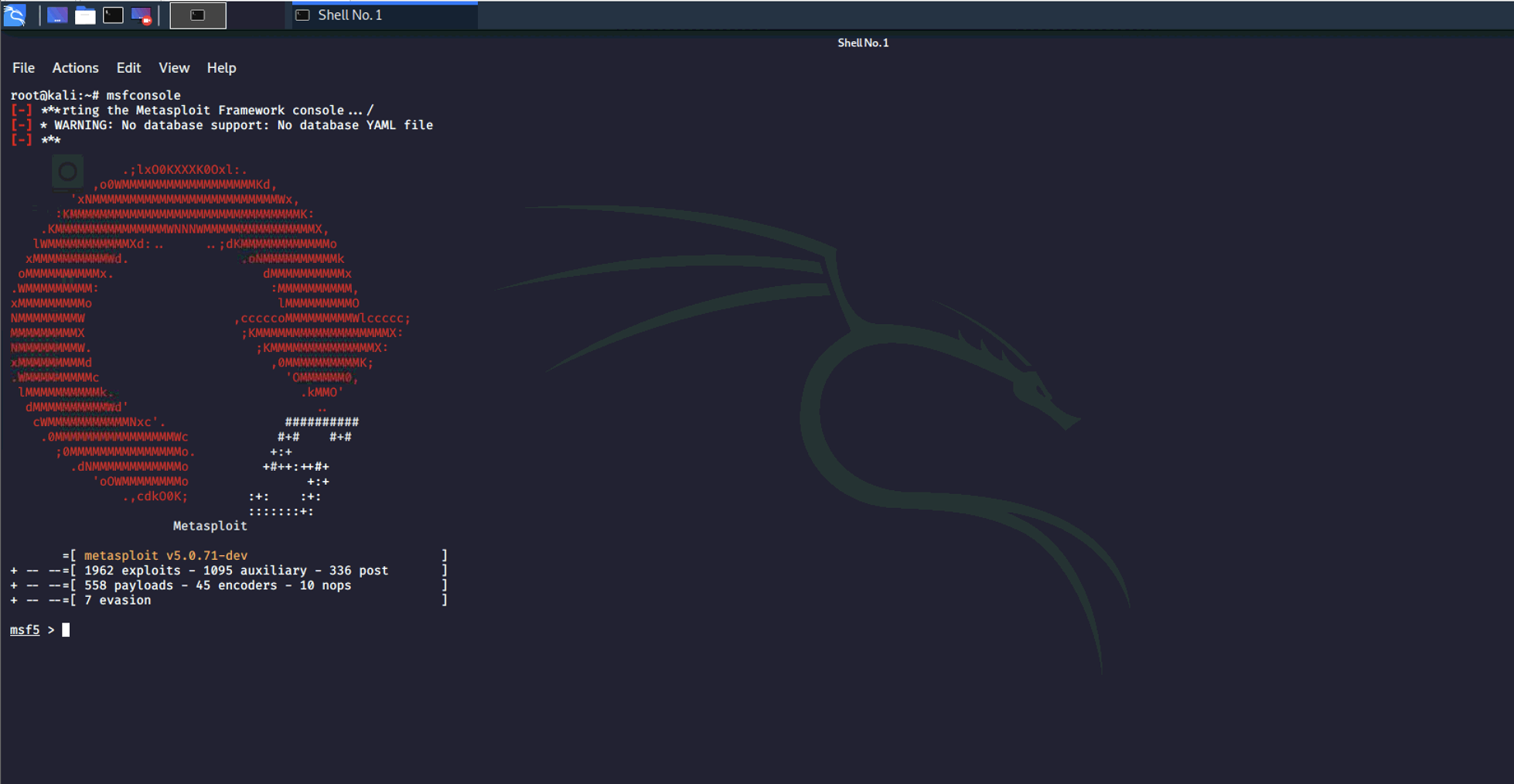Start the screen recorder from the taskbar

pyautogui.click(x=140, y=15)
